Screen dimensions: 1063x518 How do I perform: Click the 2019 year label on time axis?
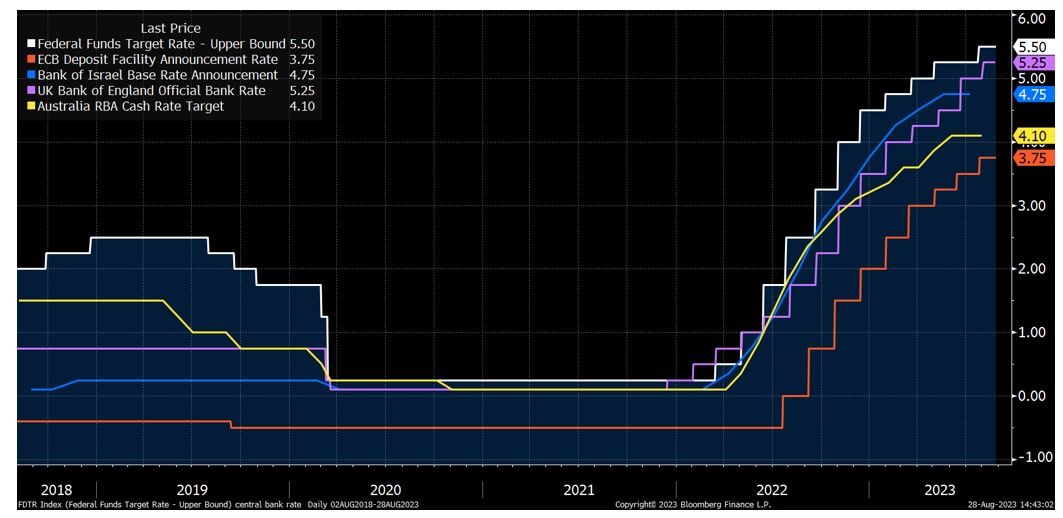pos(191,490)
